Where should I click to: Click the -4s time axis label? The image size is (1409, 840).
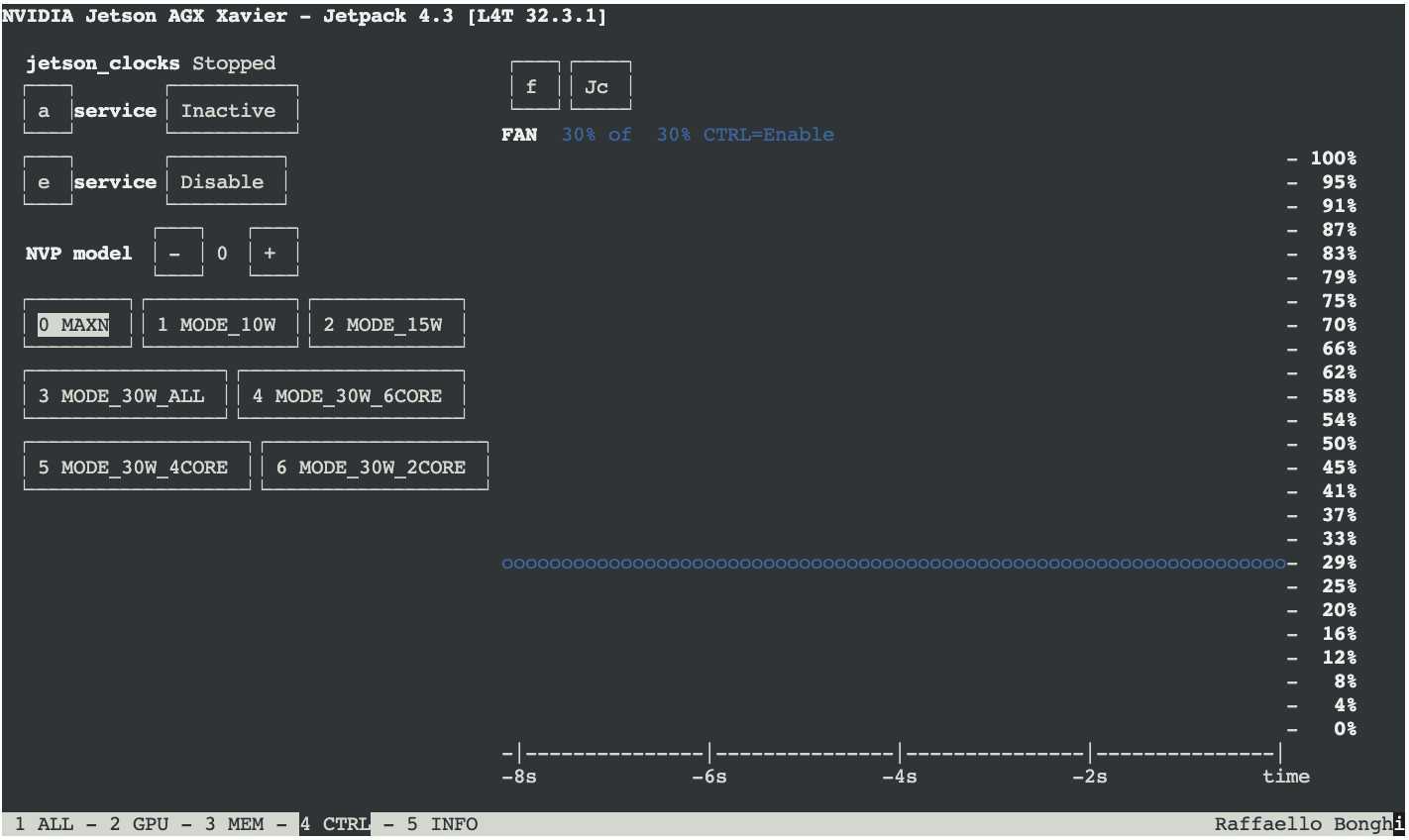(x=900, y=777)
